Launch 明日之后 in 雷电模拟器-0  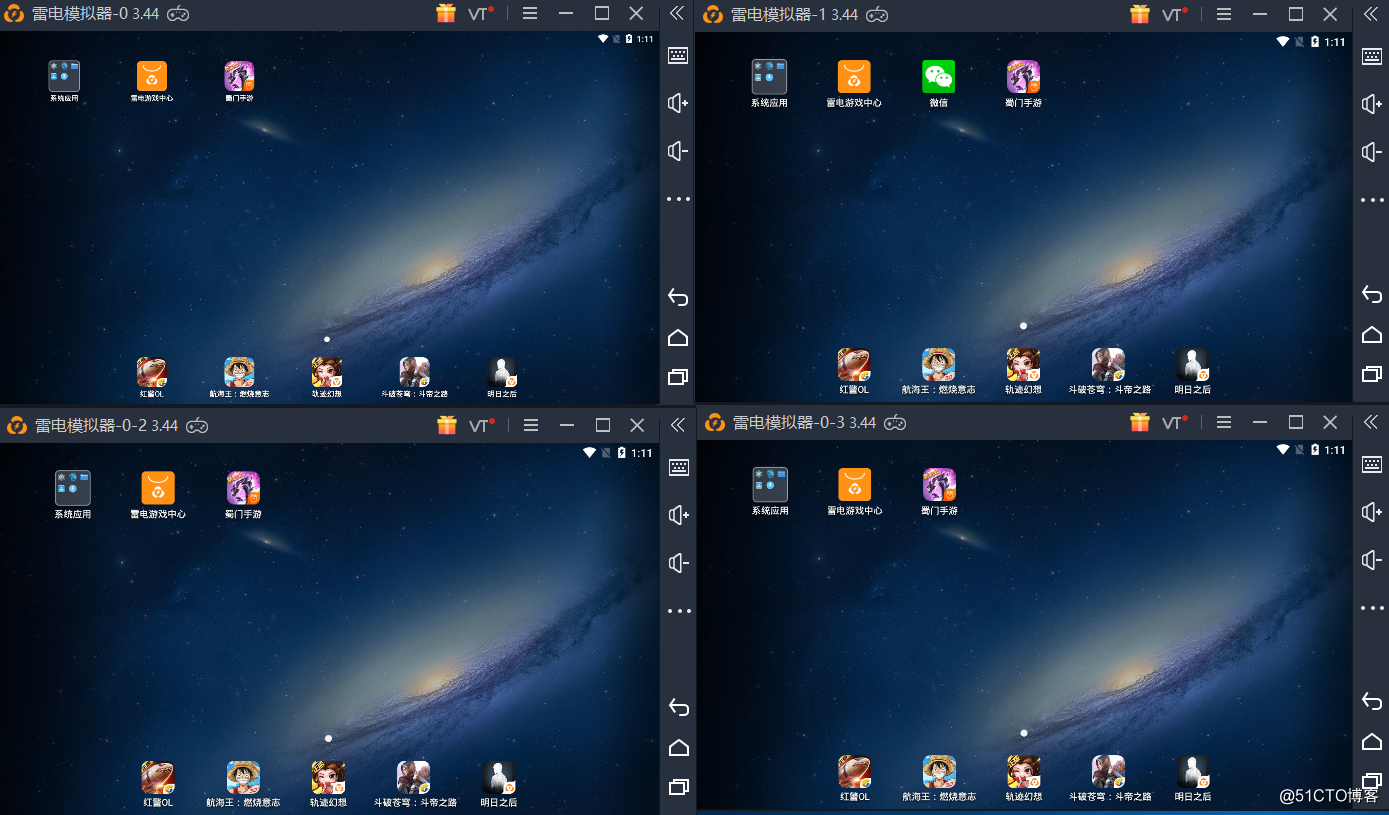tap(502, 372)
